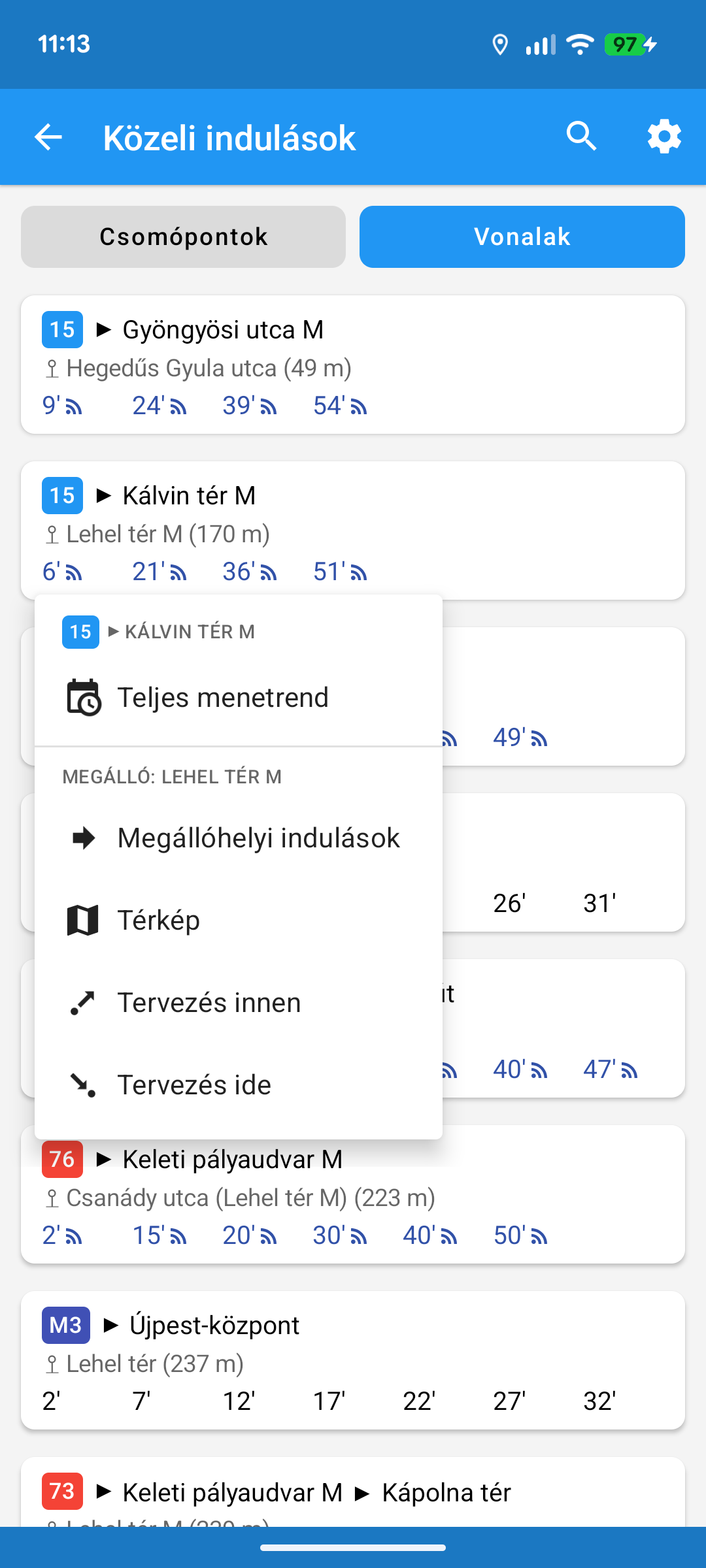Choose Teljes menetrend from the menu

point(223,698)
